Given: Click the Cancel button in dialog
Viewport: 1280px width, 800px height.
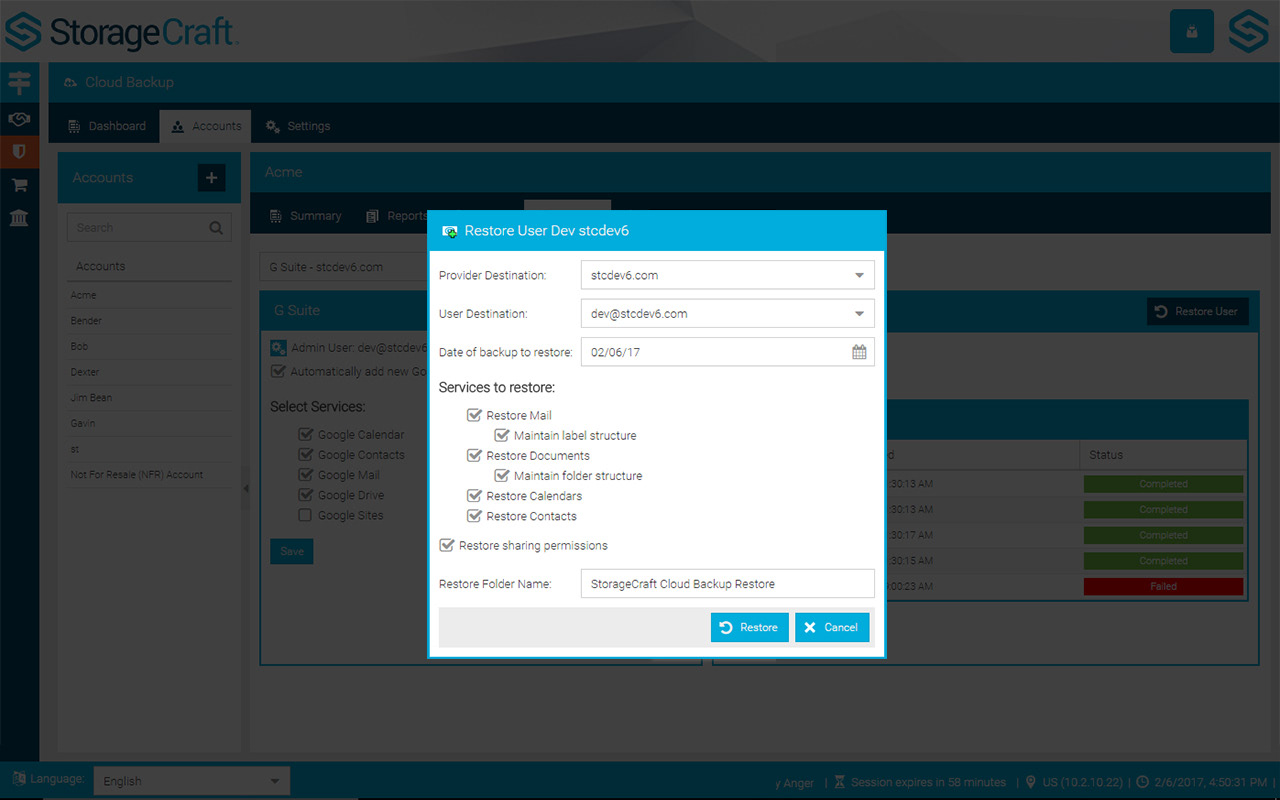Looking at the screenshot, I should 832,627.
